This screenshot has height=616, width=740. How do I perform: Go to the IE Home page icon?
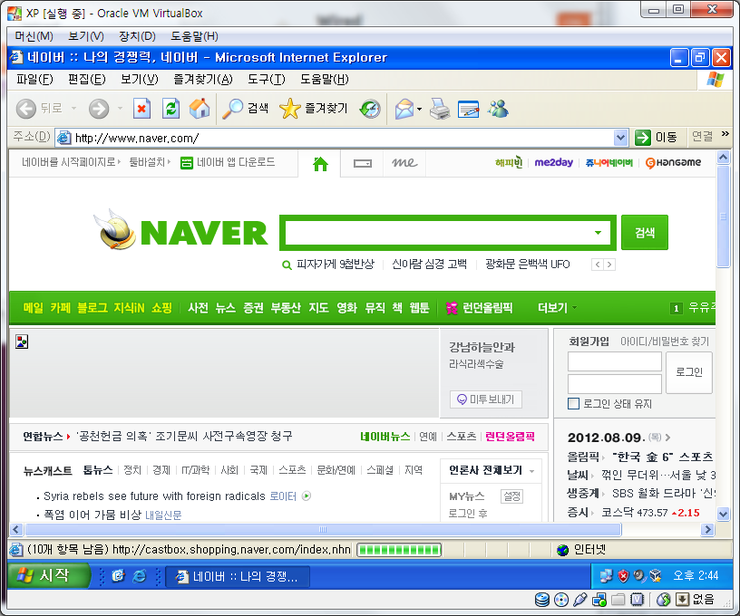point(200,109)
